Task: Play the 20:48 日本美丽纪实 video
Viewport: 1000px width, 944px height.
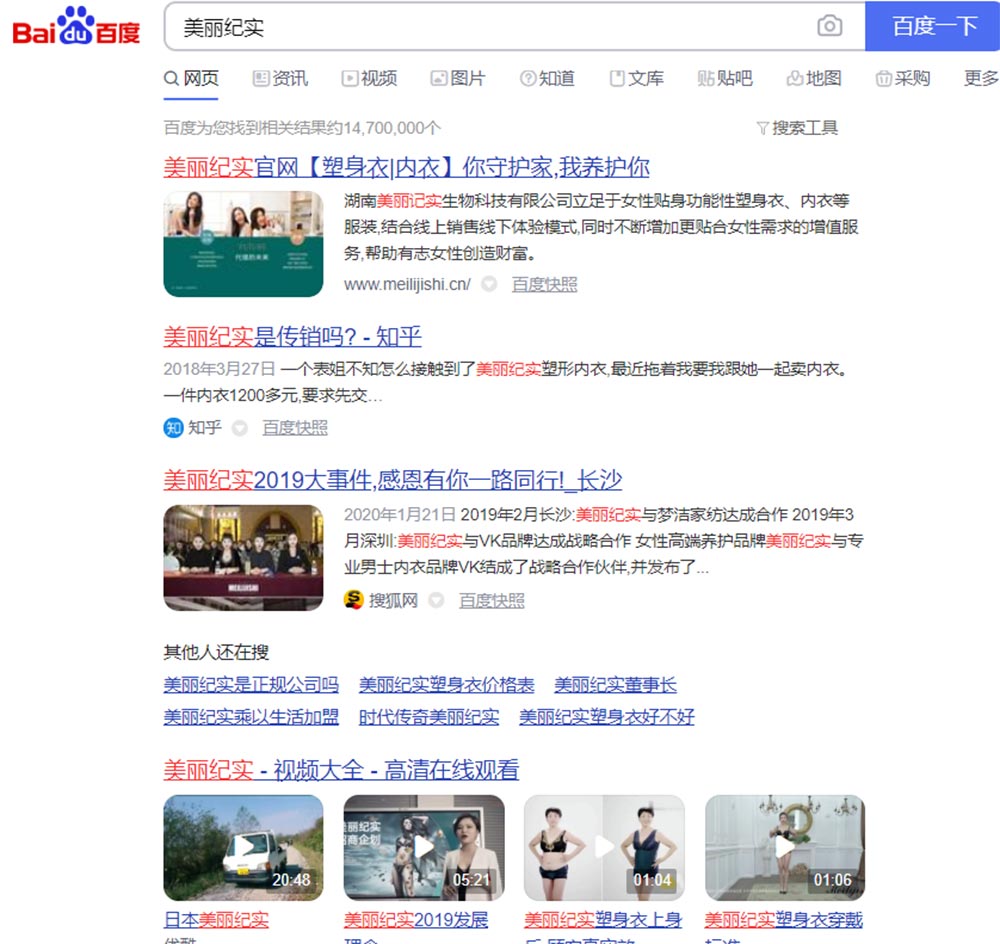Action: click(243, 848)
